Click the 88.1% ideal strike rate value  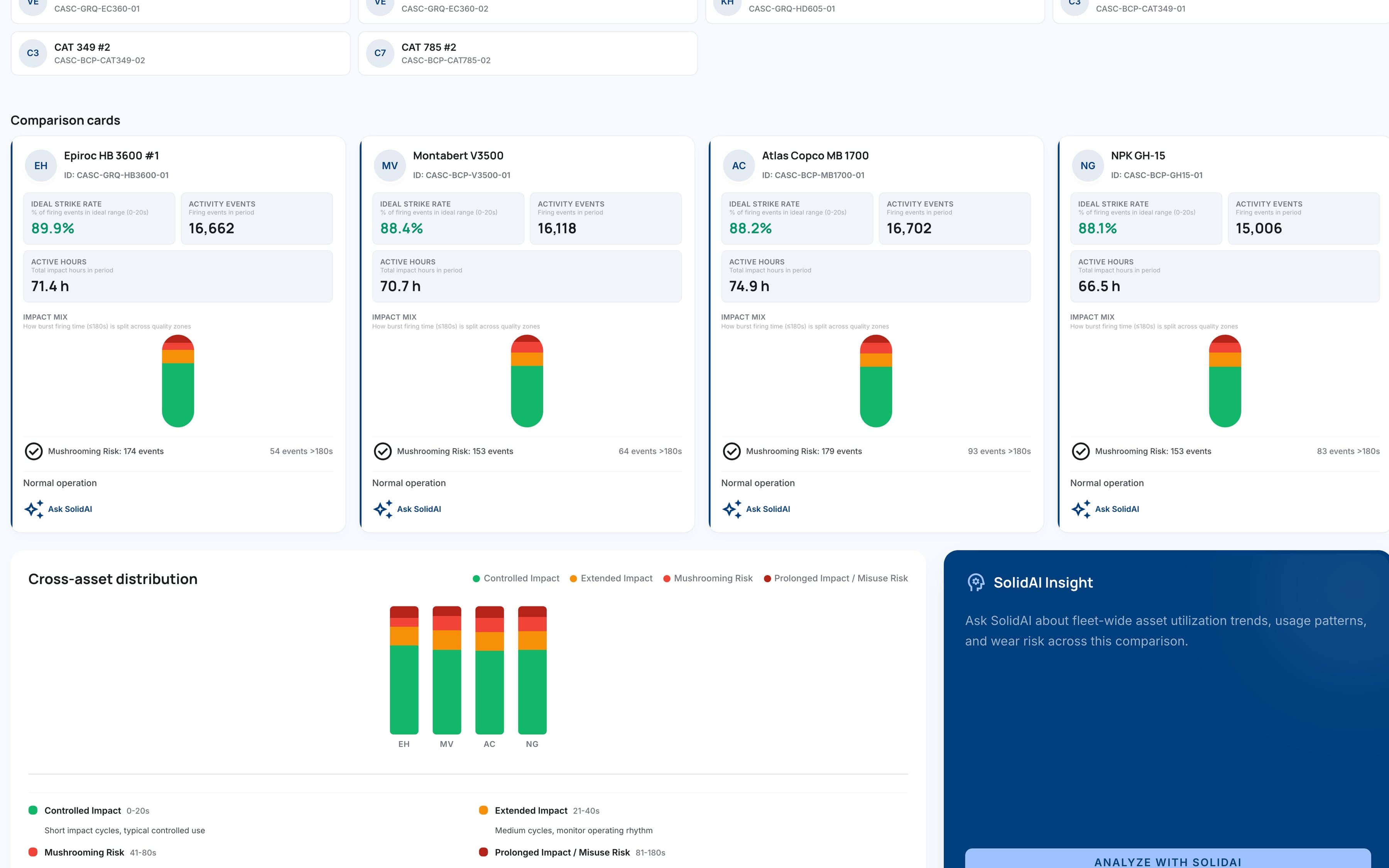click(1097, 228)
